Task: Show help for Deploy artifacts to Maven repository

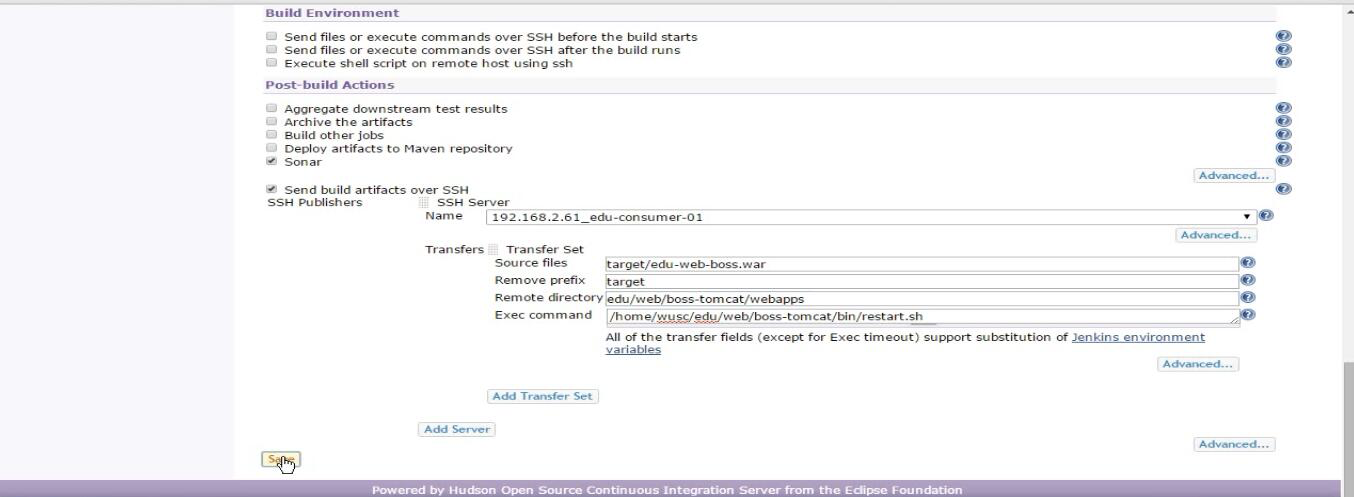Action: tap(1284, 147)
